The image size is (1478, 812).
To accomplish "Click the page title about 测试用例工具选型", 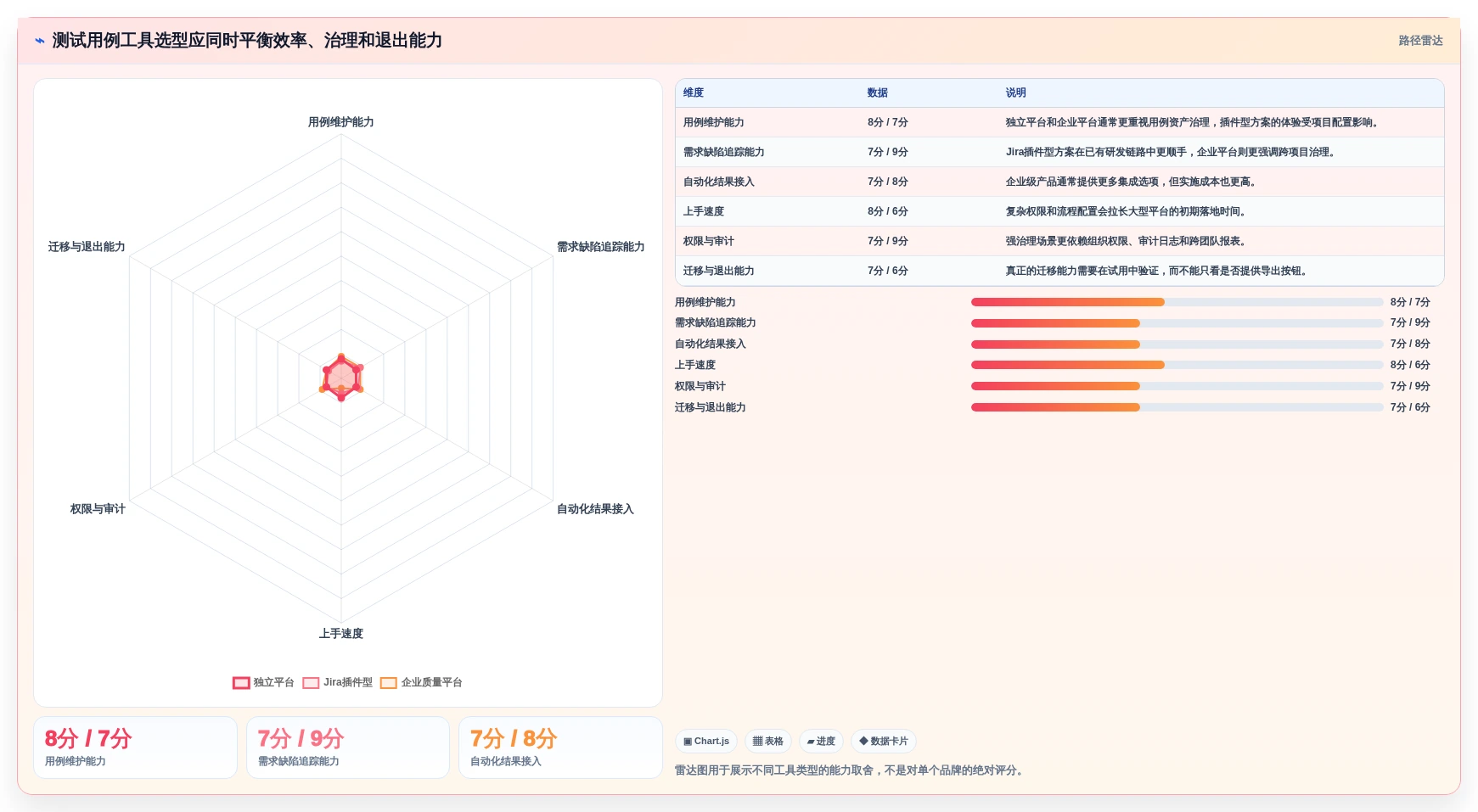I will tap(247, 41).
